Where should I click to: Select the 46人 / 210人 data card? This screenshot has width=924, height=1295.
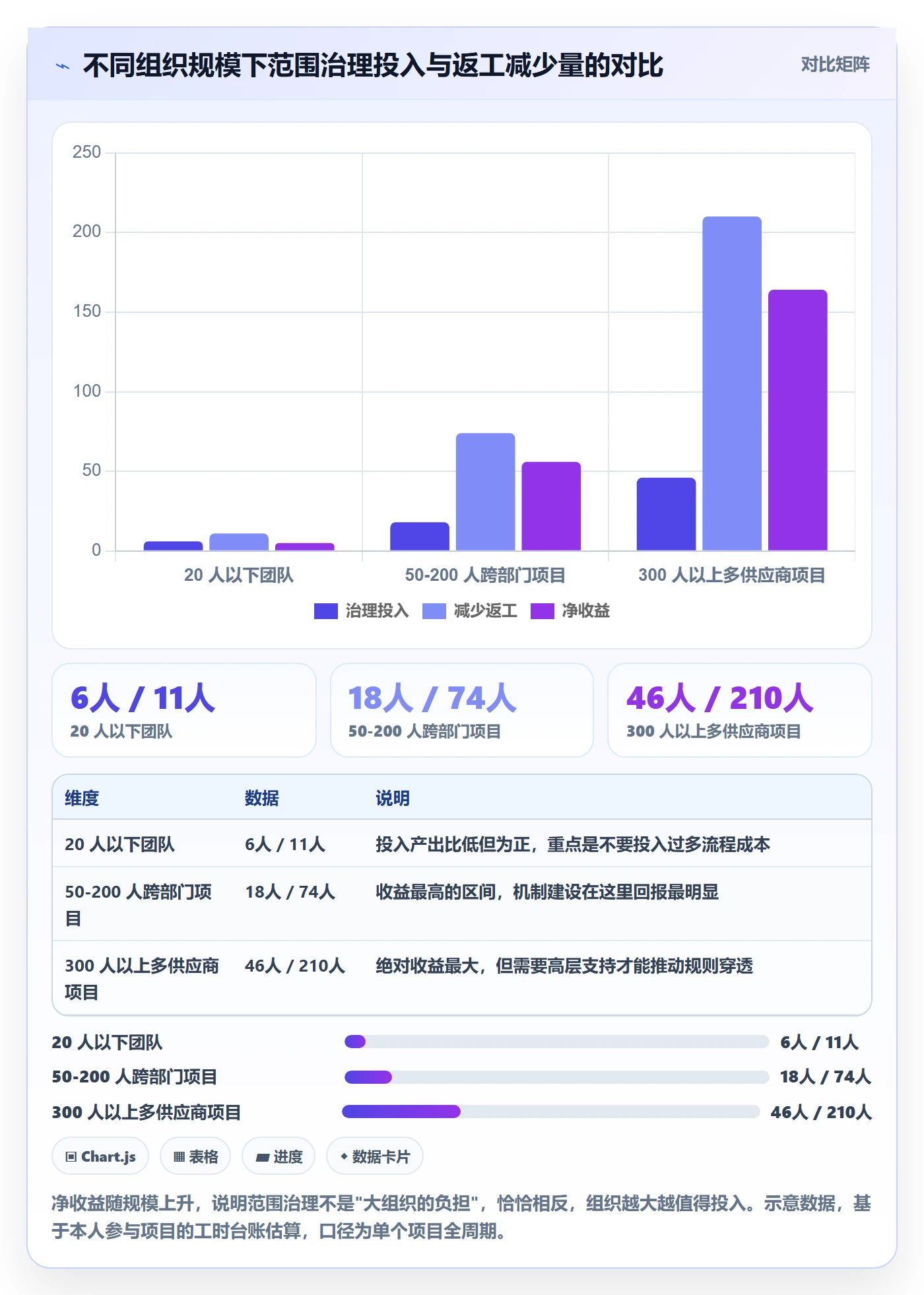[x=740, y=710]
